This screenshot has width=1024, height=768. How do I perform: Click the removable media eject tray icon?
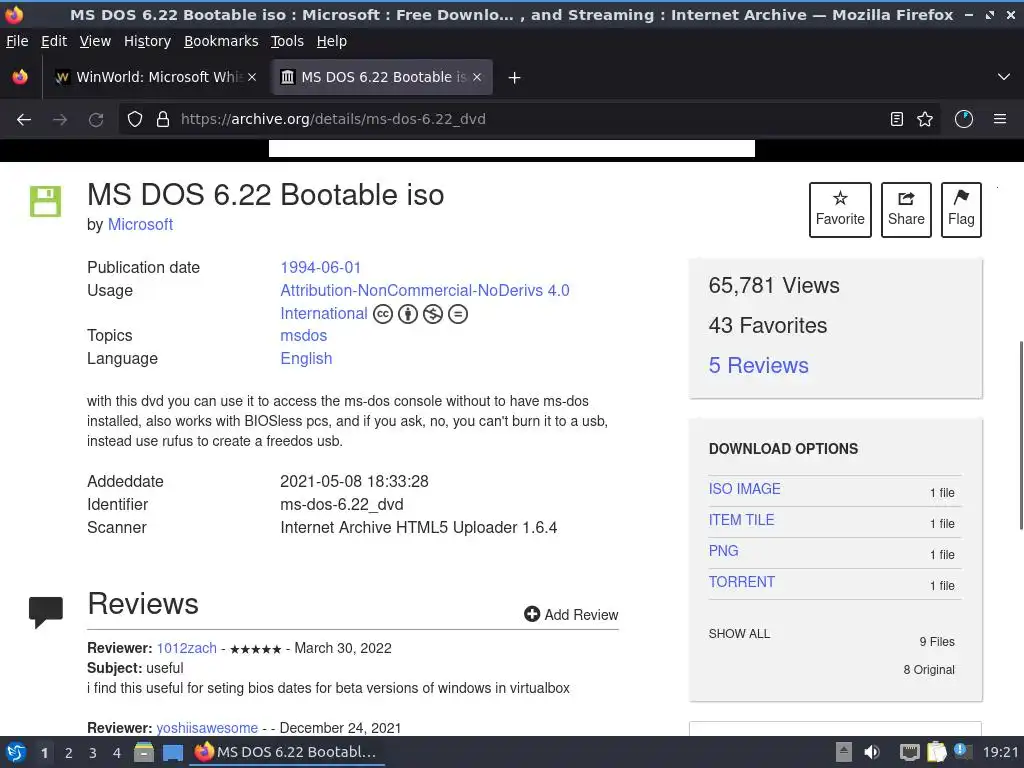[x=844, y=752]
